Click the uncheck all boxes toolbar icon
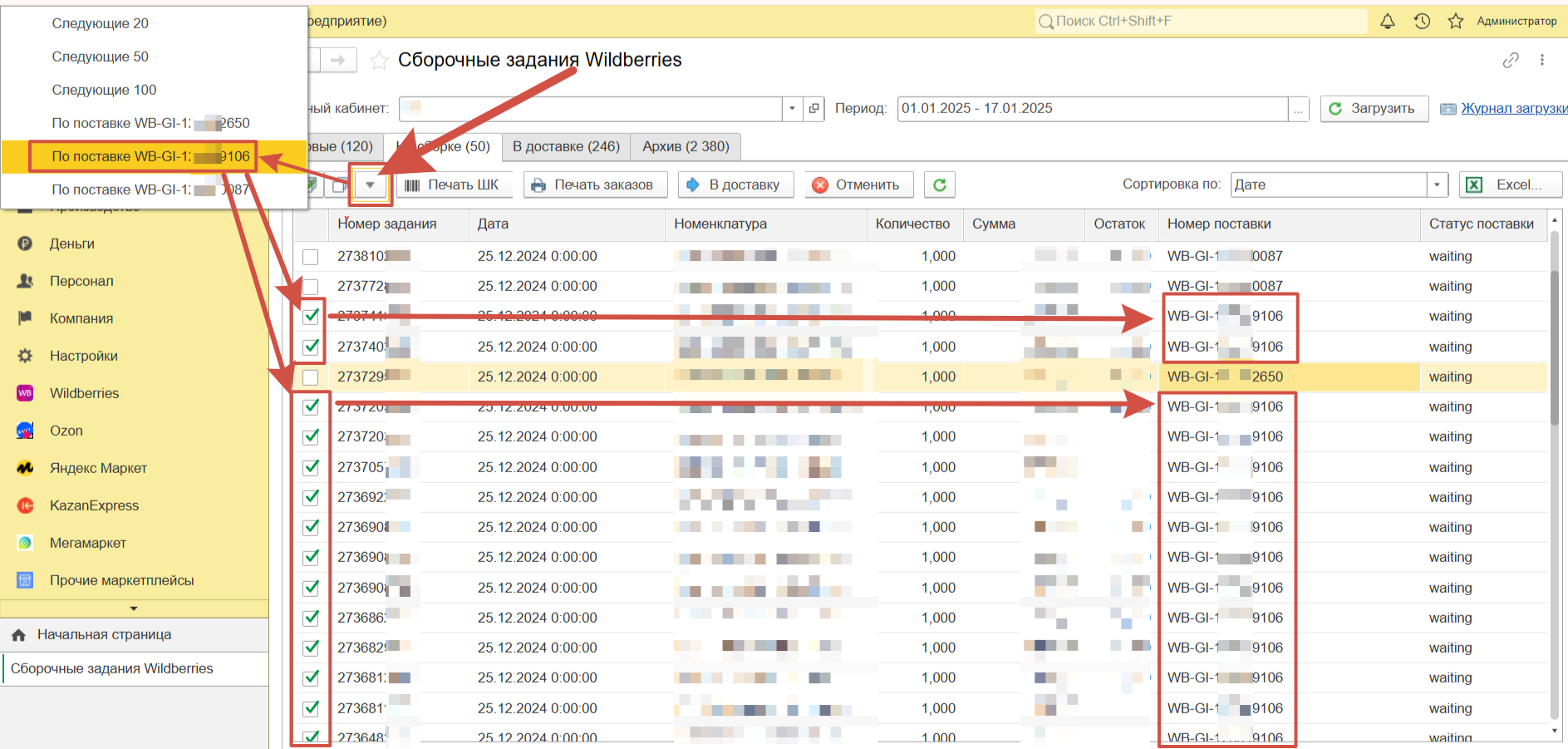The image size is (1568, 749). click(x=338, y=185)
